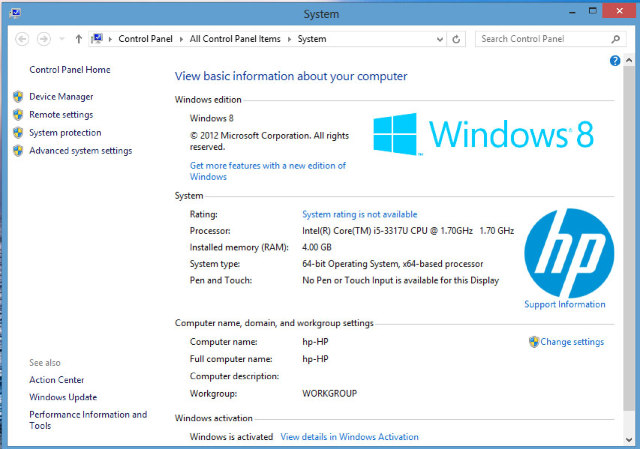The image size is (640, 449).
Task: Open the recent locations dropdown arrow
Action: (62, 39)
